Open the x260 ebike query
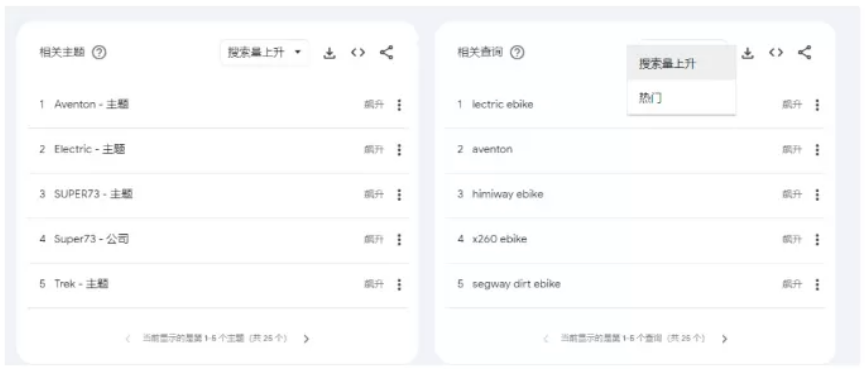This screenshot has width=865, height=370. pos(499,239)
